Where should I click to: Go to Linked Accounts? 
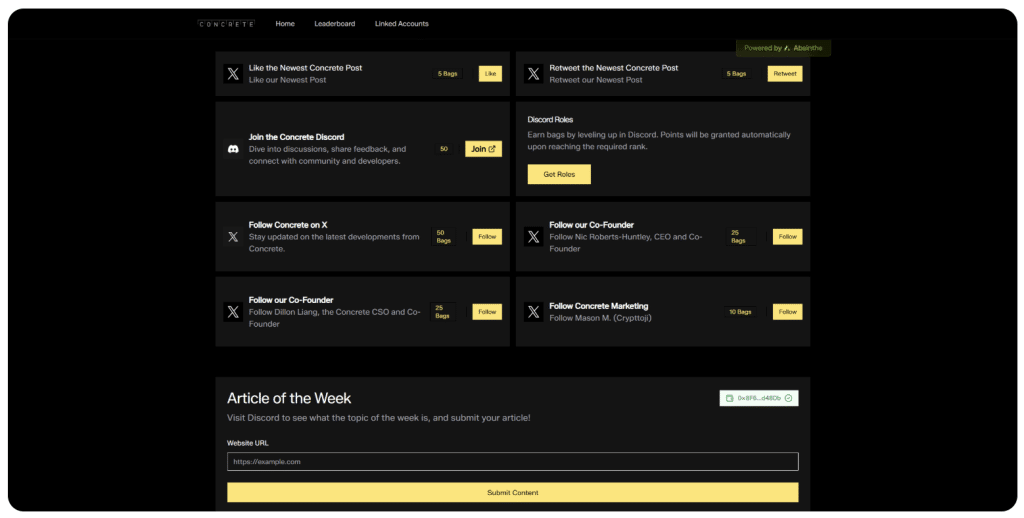pos(401,24)
